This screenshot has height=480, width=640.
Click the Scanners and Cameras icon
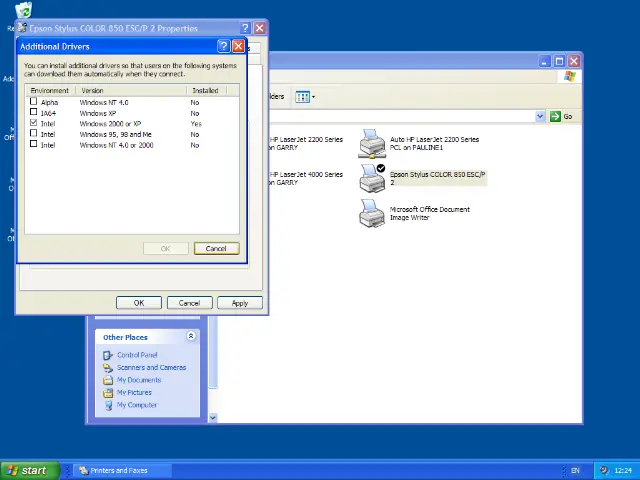pyautogui.click(x=108, y=368)
